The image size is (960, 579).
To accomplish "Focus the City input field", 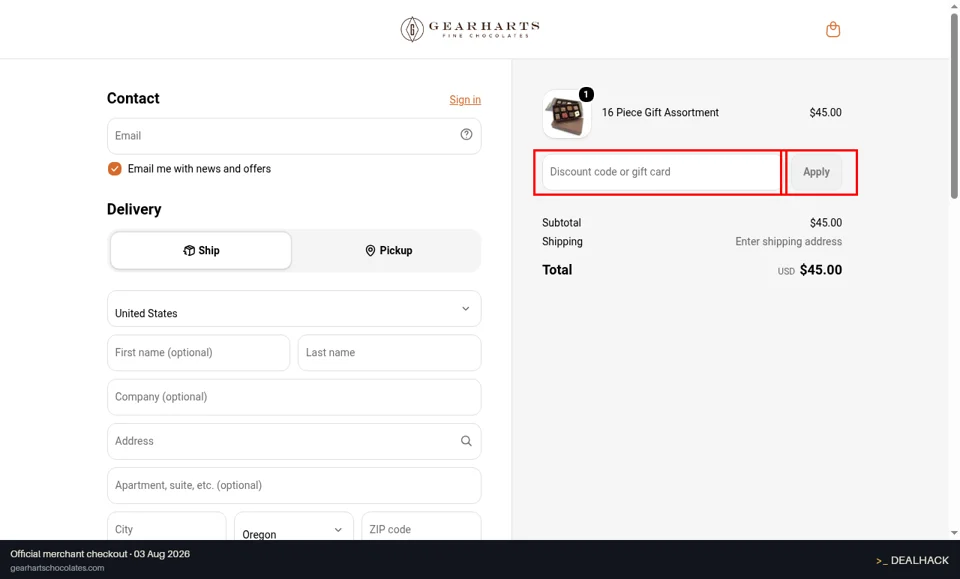I will [167, 526].
